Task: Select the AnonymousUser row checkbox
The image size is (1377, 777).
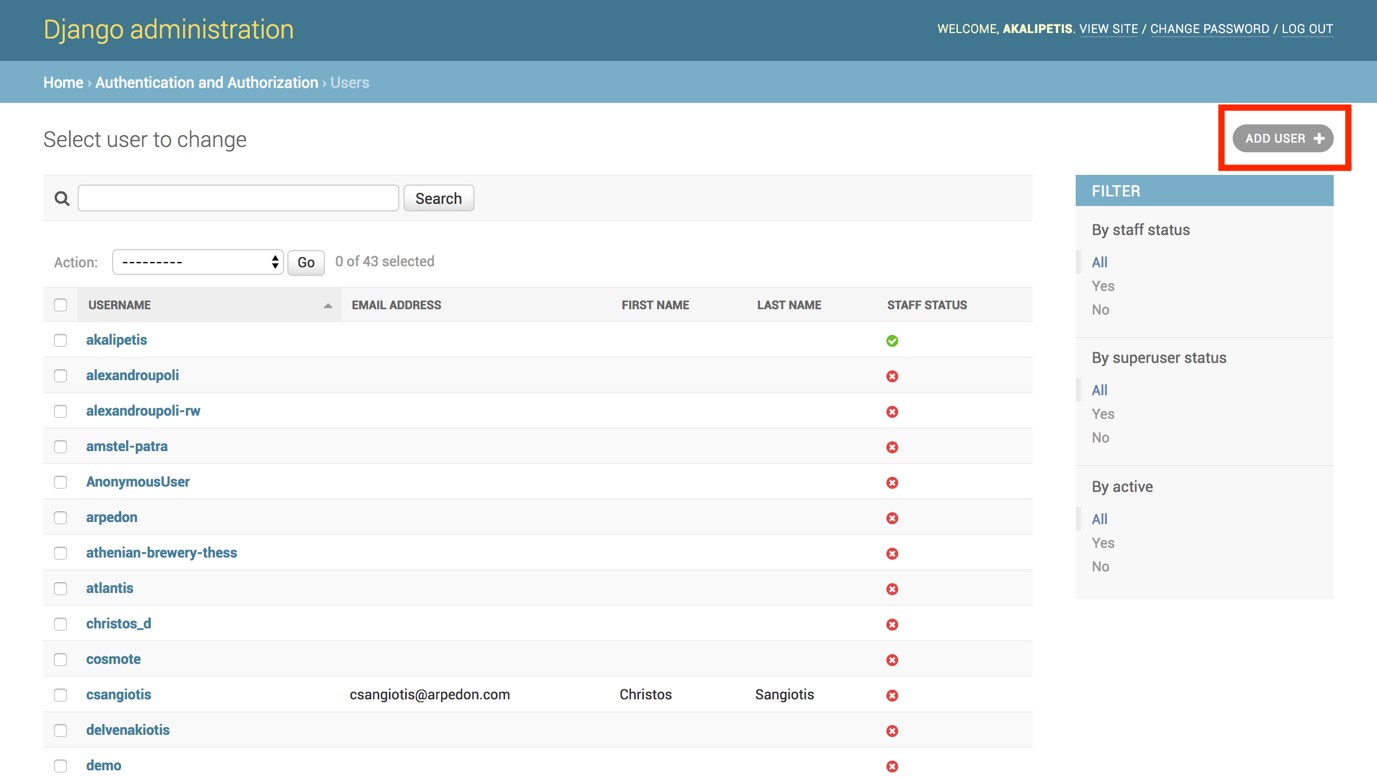Action: [61, 482]
